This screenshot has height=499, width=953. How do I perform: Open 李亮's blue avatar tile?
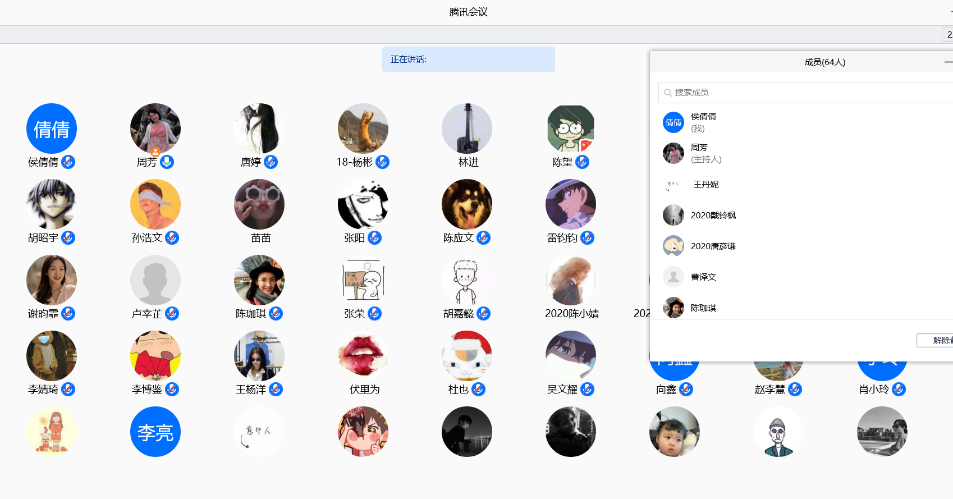[x=155, y=432]
